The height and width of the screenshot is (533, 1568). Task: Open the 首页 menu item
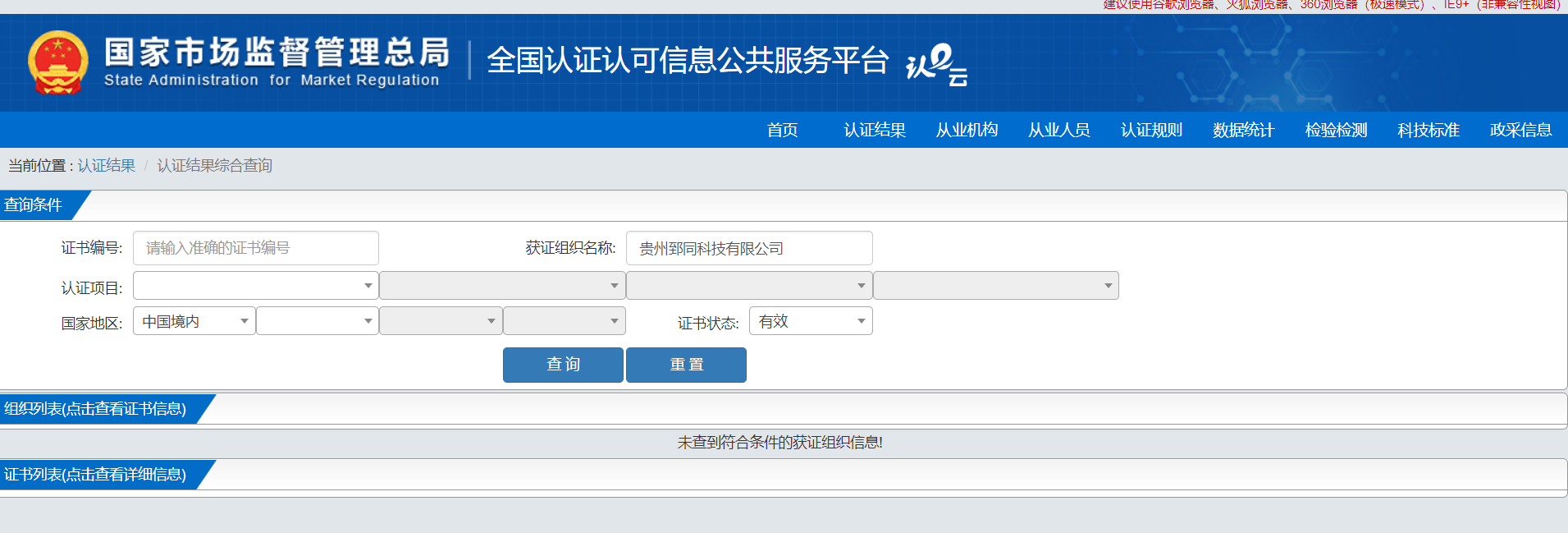(x=782, y=130)
